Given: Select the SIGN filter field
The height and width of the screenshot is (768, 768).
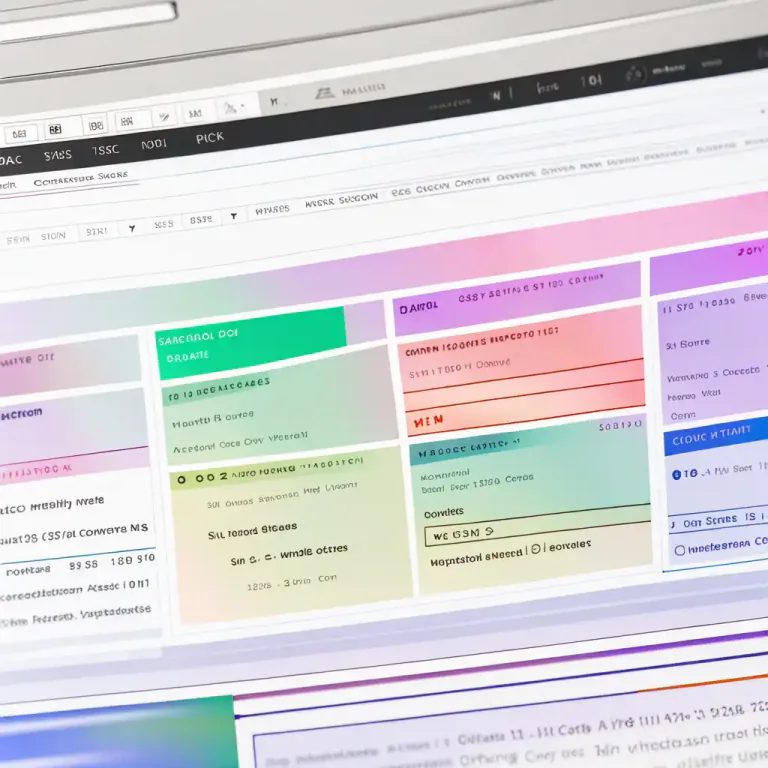Looking at the screenshot, I should pyautogui.click(x=53, y=236).
